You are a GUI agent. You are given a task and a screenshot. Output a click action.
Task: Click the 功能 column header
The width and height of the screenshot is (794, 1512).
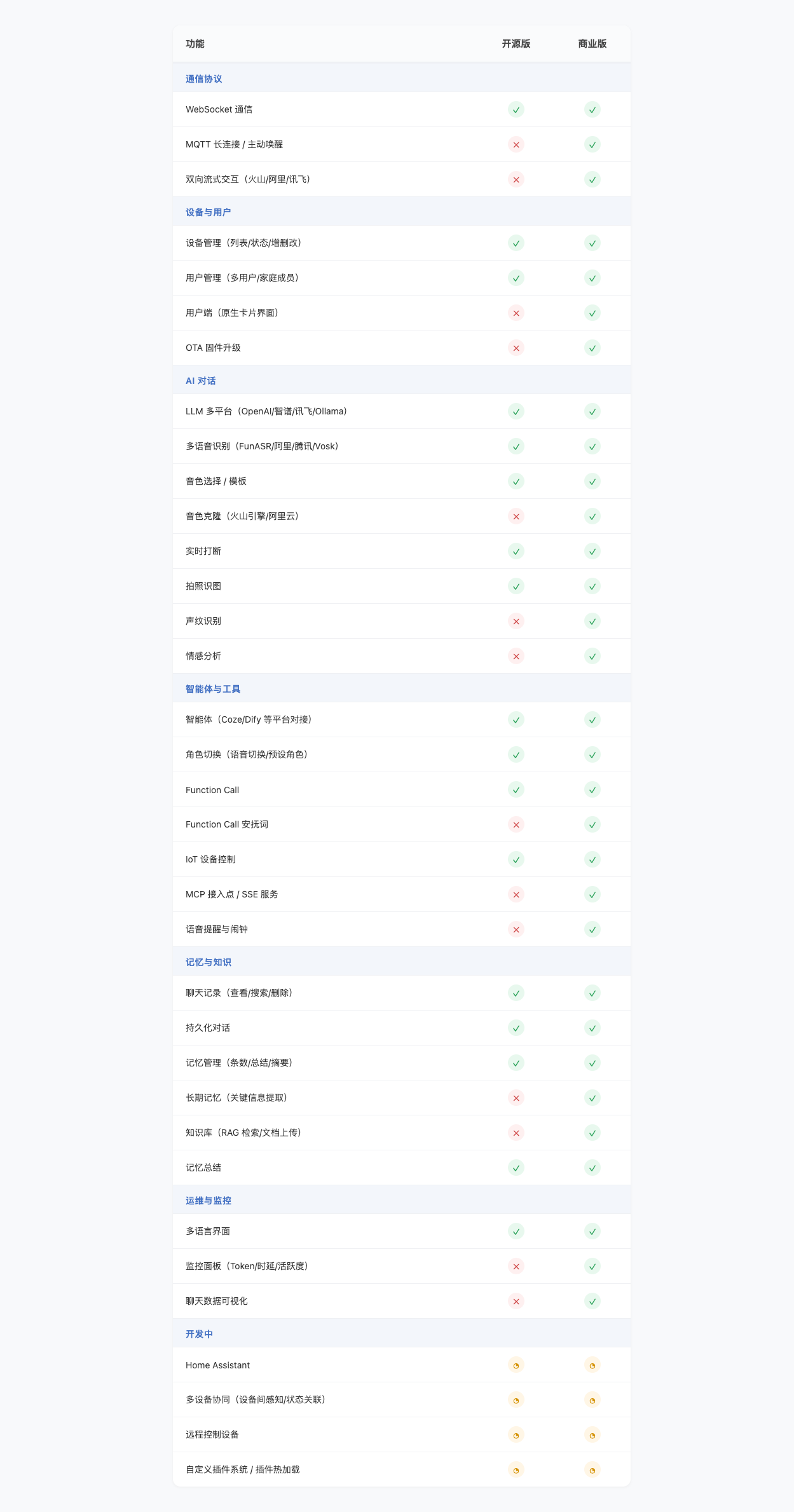click(195, 44)
